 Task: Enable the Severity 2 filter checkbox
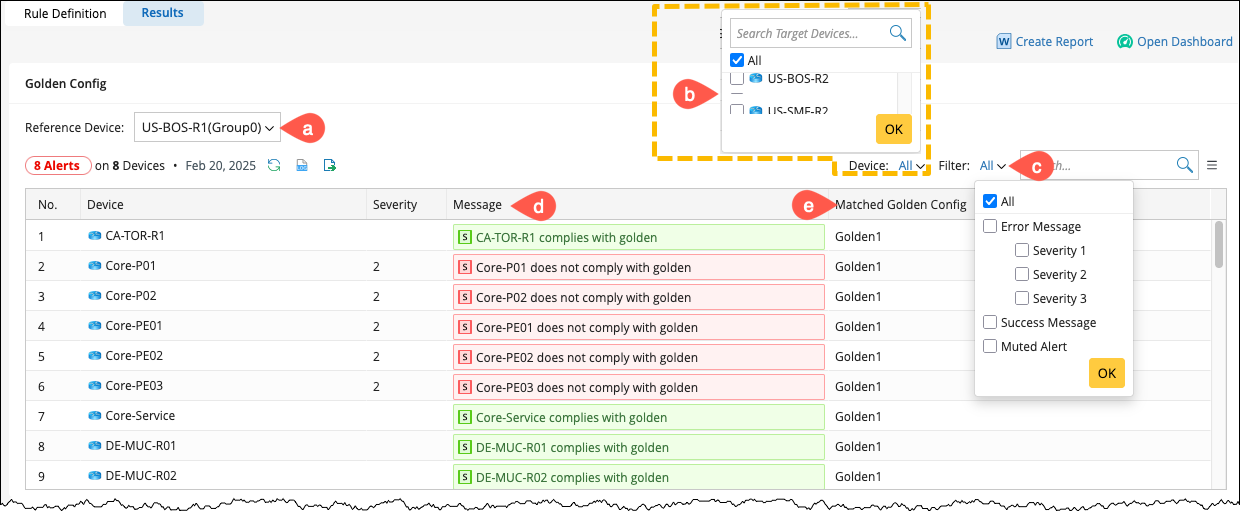click(x=1022, y=274)
